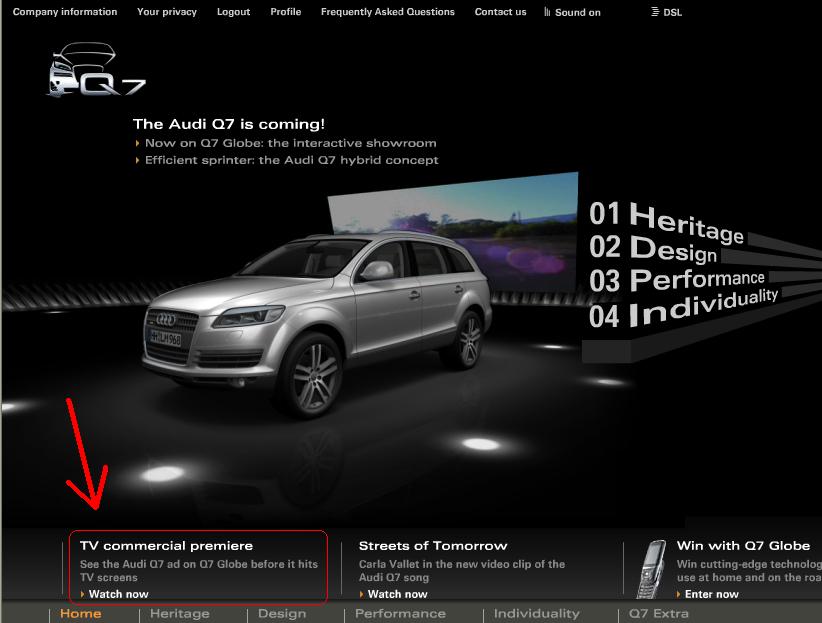Switch to the Individuality bottom tab

tap(537, 614)
